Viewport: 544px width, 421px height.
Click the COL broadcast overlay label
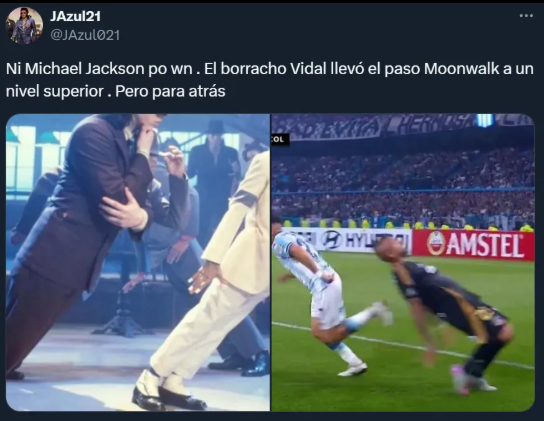(279, 139)
